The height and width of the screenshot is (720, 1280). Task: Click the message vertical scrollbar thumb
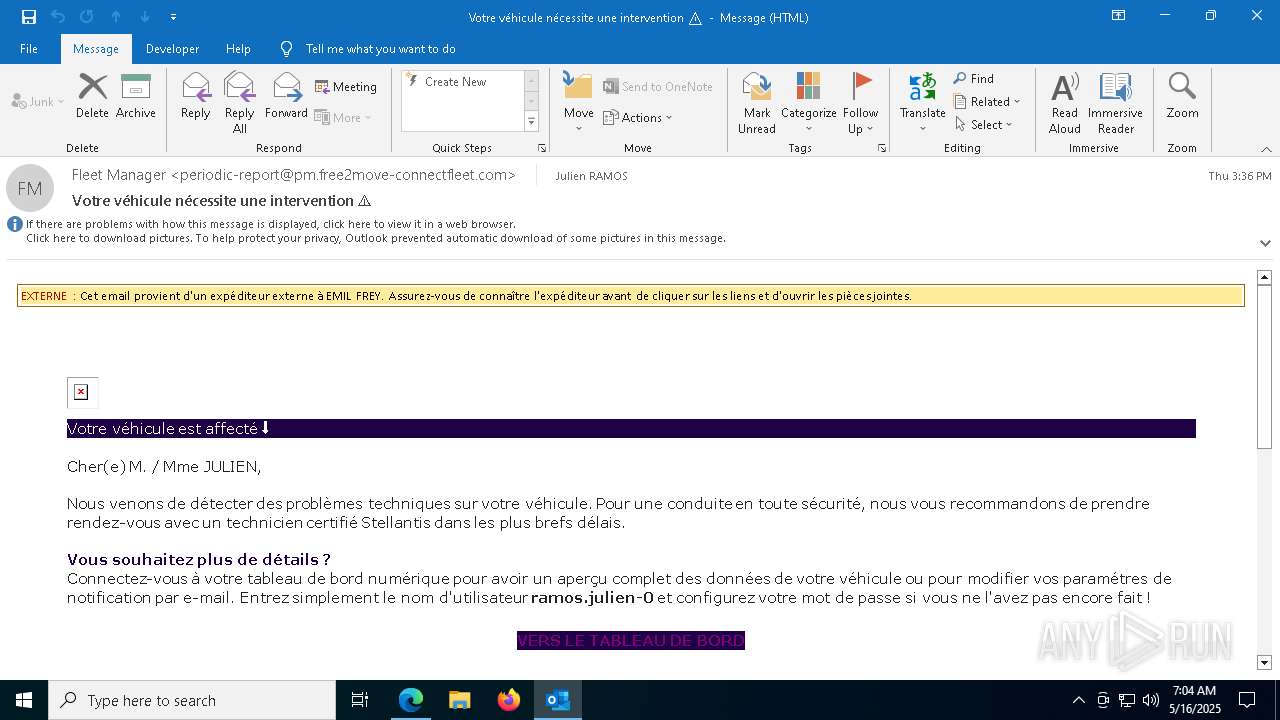pos(1264,366)
